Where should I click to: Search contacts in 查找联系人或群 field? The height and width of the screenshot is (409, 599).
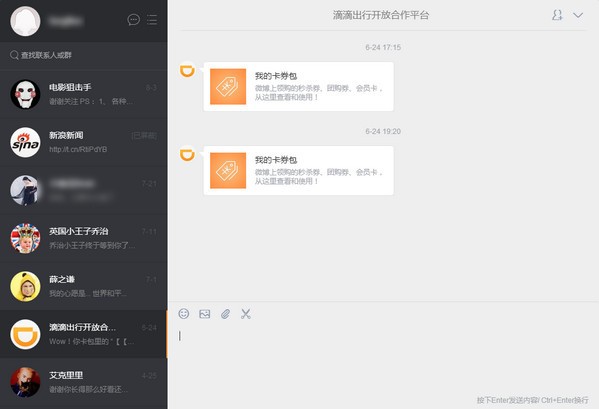click(83, 55)
